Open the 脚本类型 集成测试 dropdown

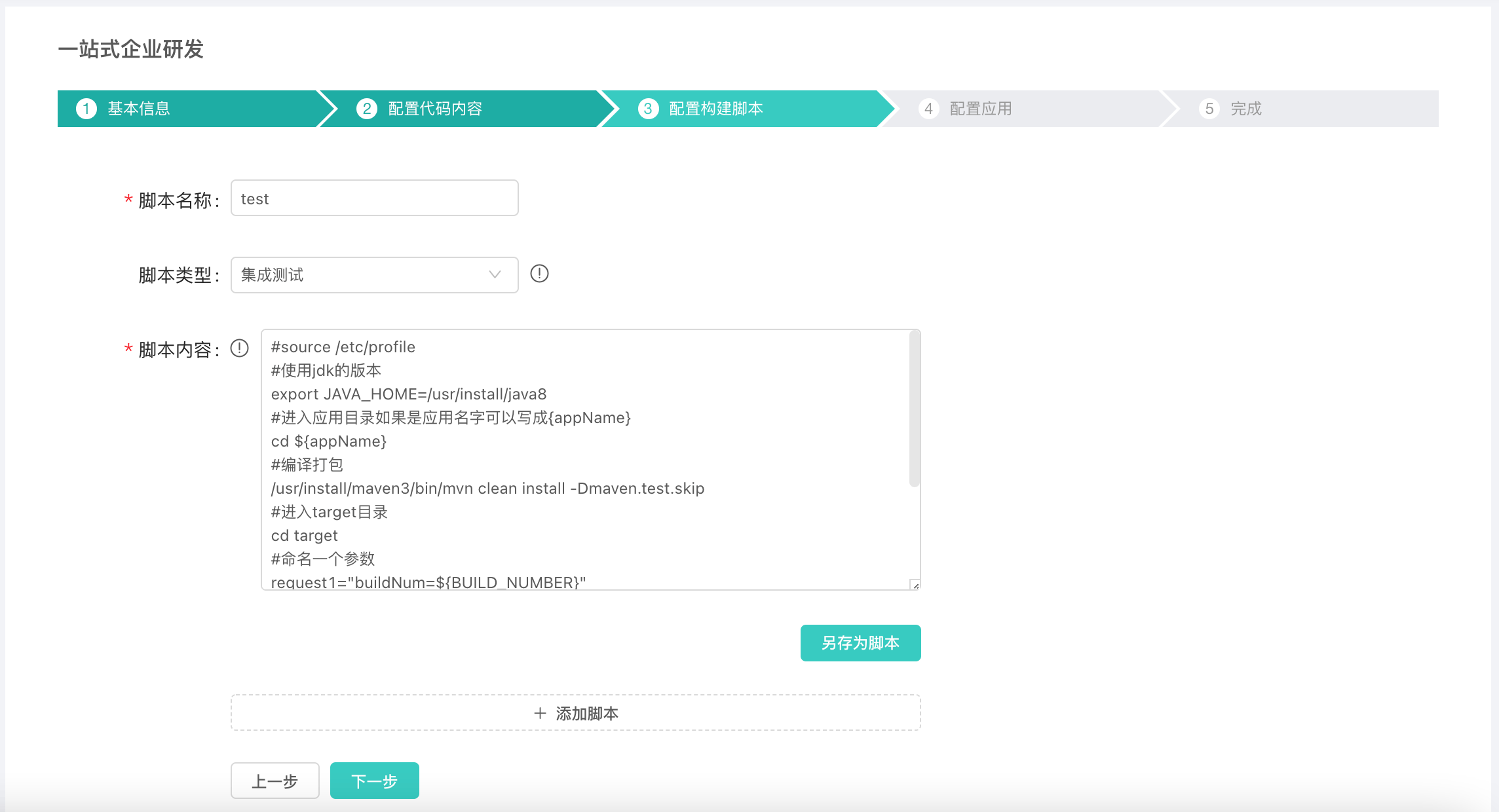tap(374, 275)
